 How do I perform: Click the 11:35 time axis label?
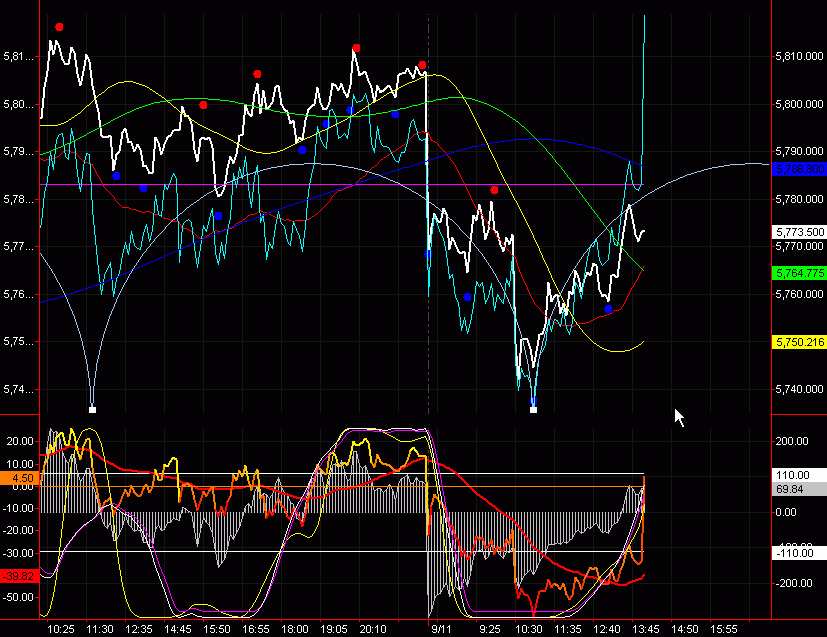coord(568,629)
